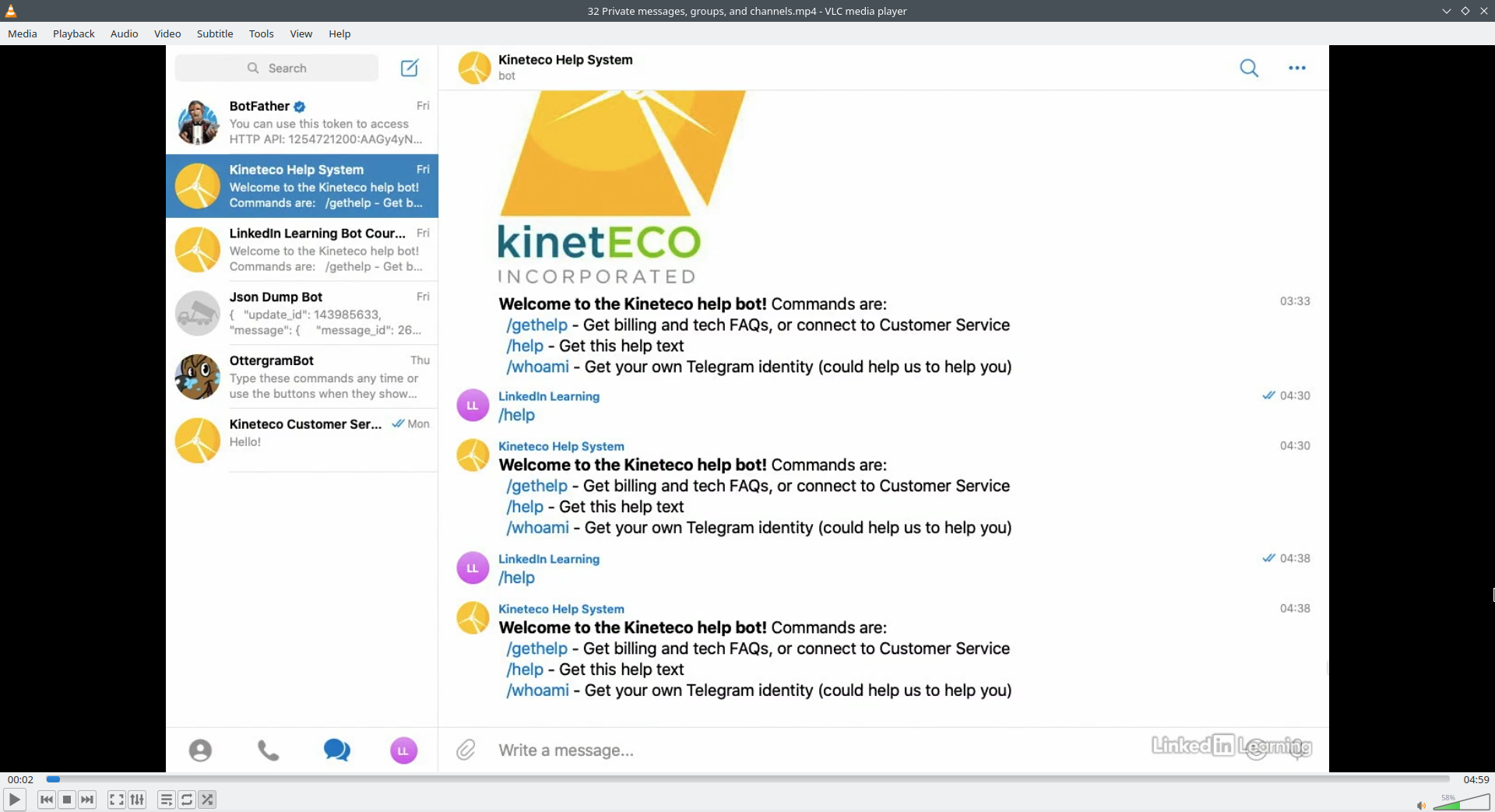Search within chat using magnifier icon
The height and width of the screenshot is (812, 1495).
click(1249, 68)
